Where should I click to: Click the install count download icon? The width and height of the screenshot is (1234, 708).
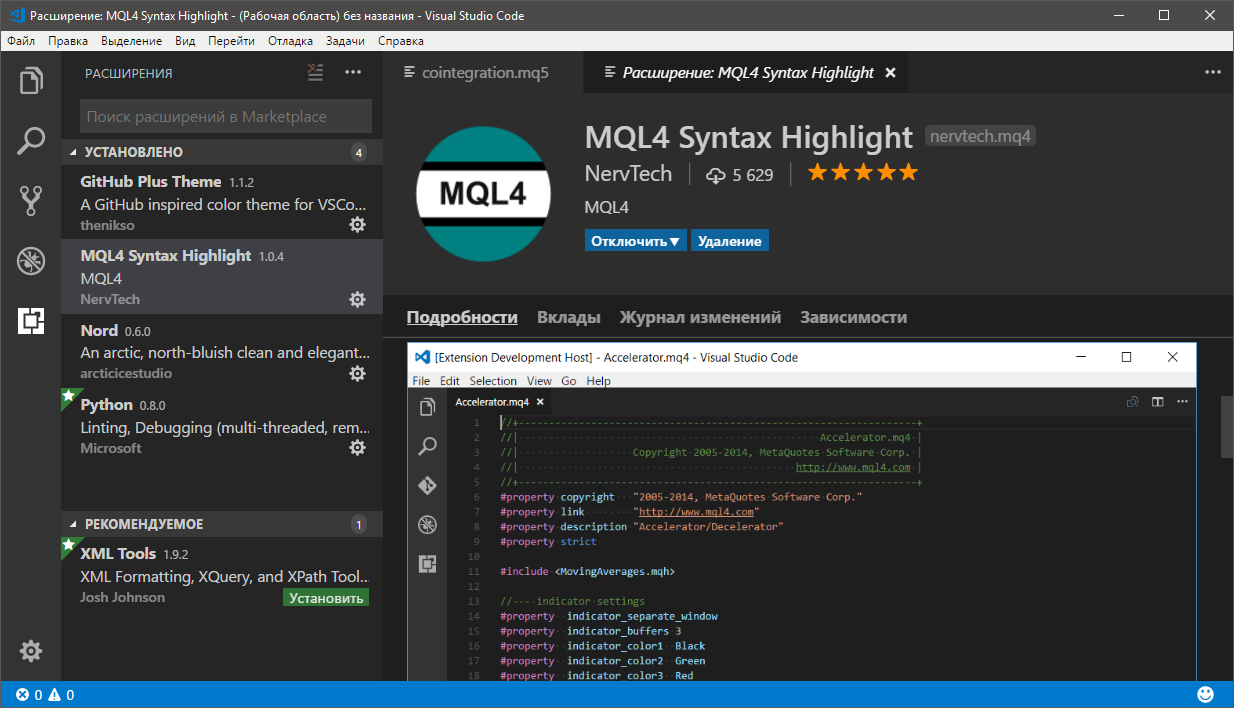(715, 175)
